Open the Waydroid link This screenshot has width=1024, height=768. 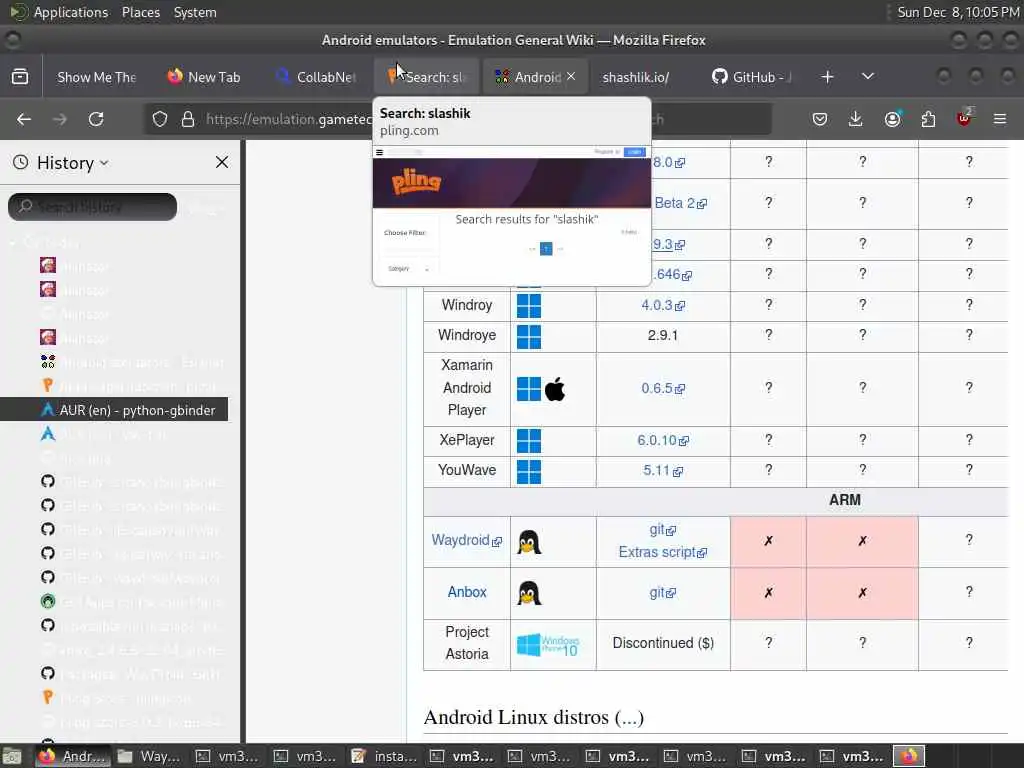pyautogui.click(x=466, y=540)
